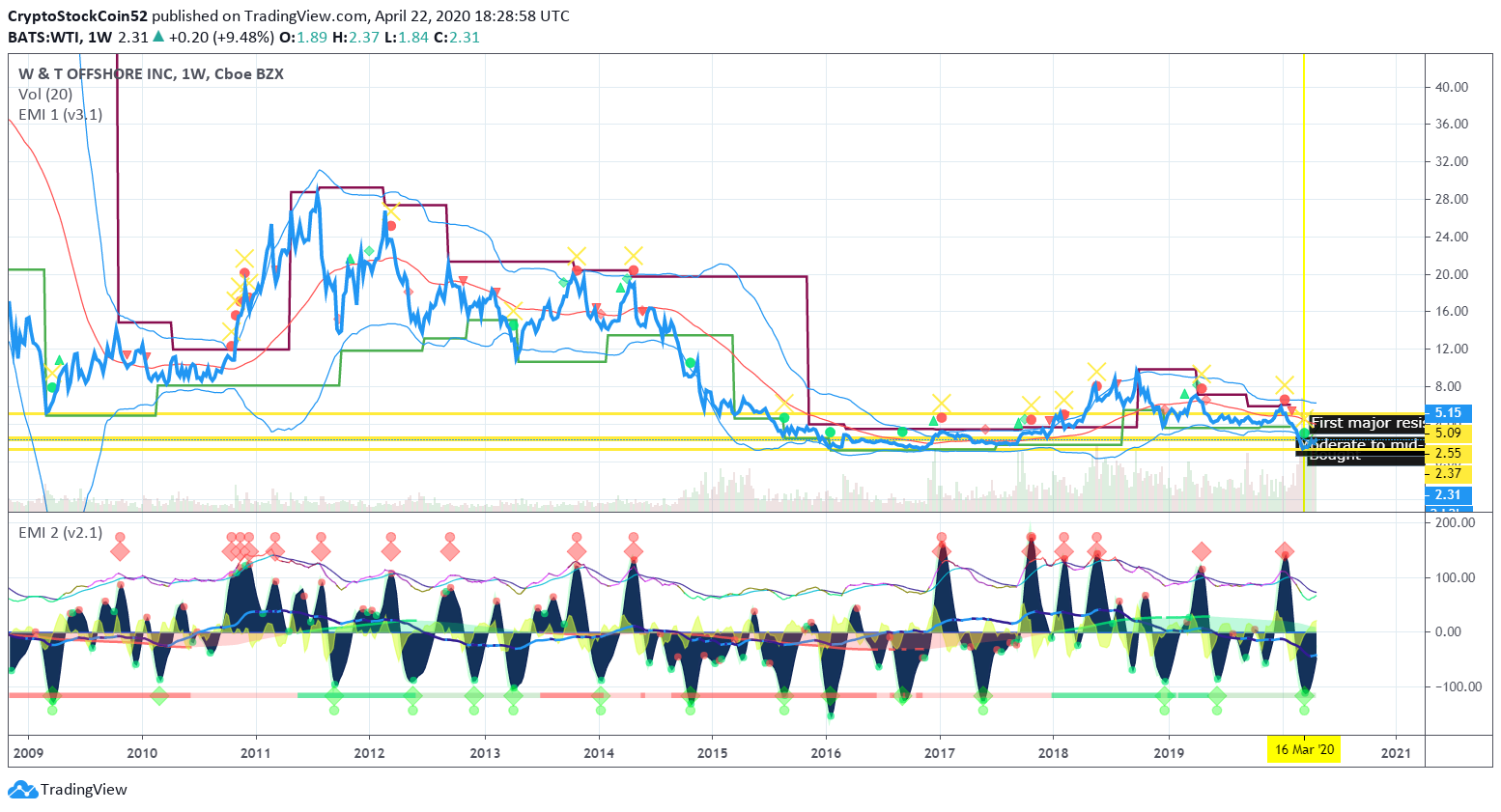
Task: Click the L:1.84 low value
Action: pos(406,38)
